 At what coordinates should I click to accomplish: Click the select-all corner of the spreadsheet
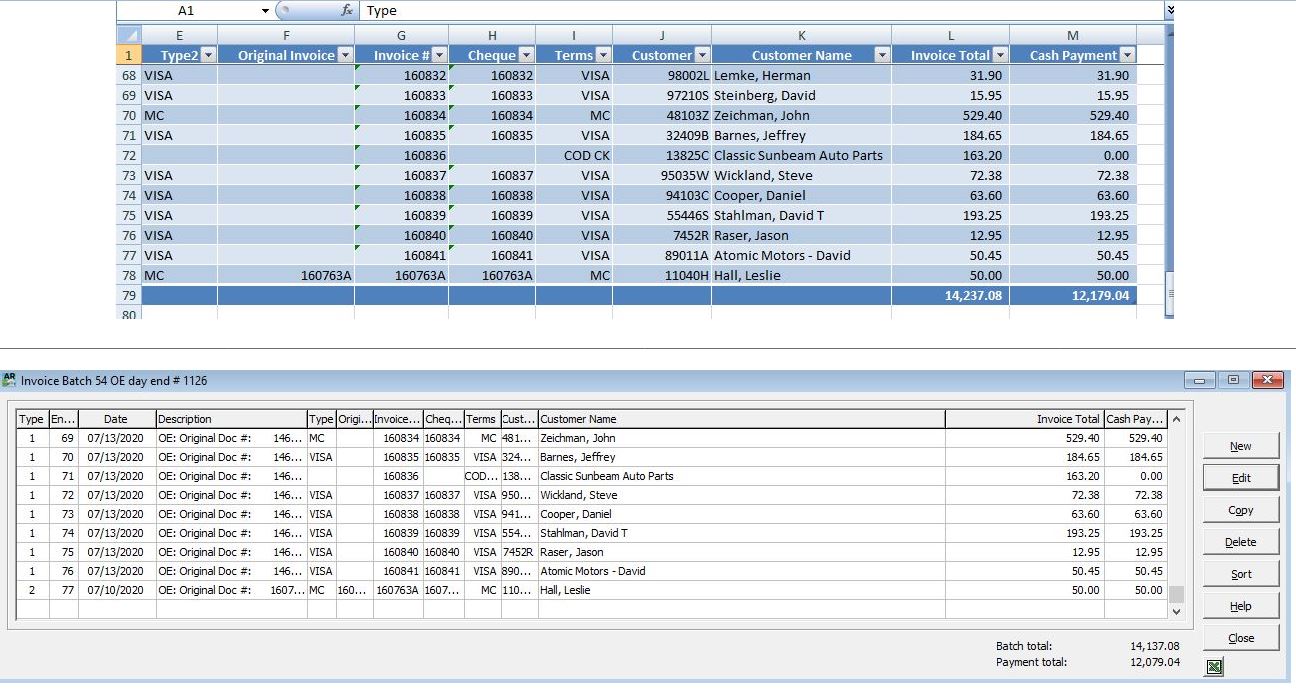(x=129, y=34)
